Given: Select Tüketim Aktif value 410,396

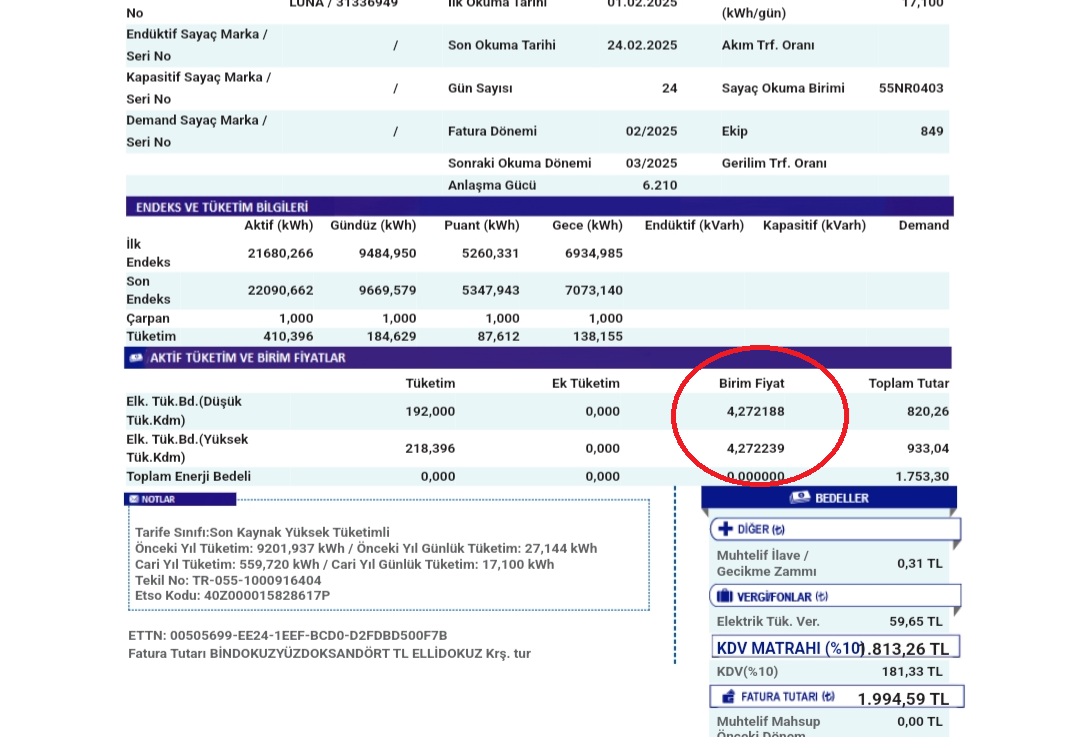Looking at the screenshot, I should tap(288, 336).
